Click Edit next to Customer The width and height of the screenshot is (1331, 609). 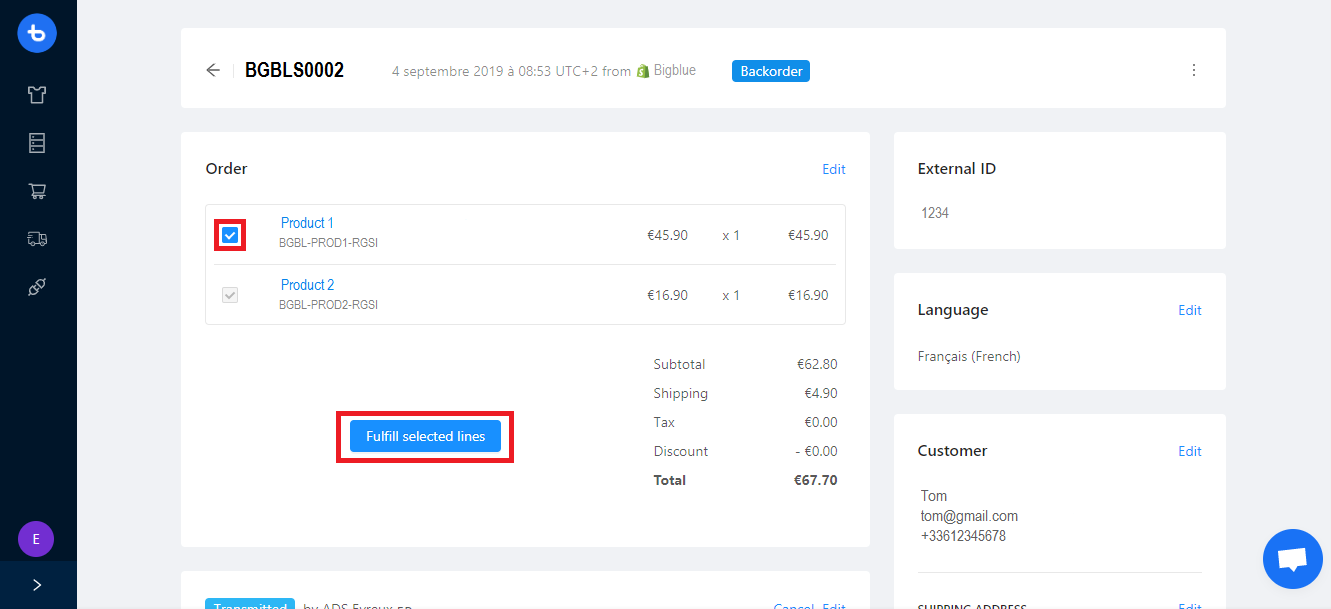click(1189, 451)
